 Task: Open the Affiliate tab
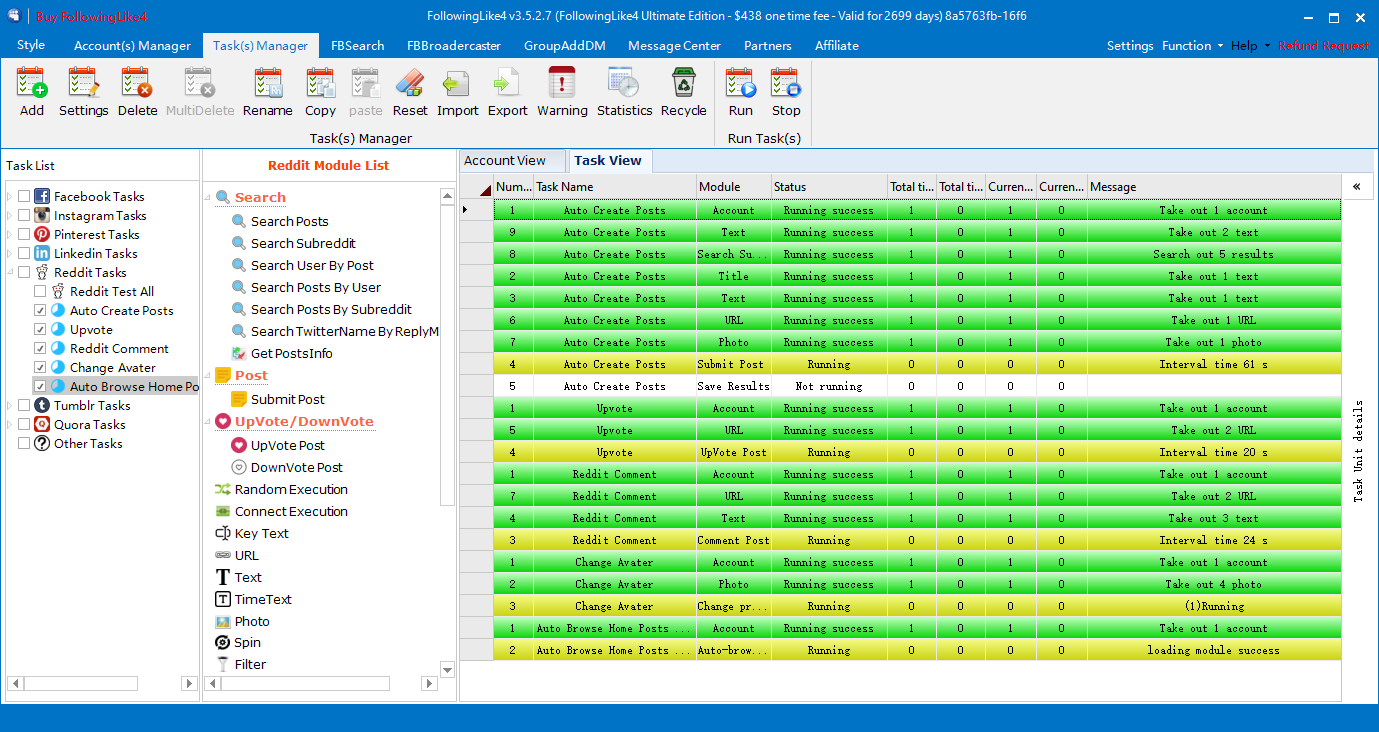click(836, 46)
